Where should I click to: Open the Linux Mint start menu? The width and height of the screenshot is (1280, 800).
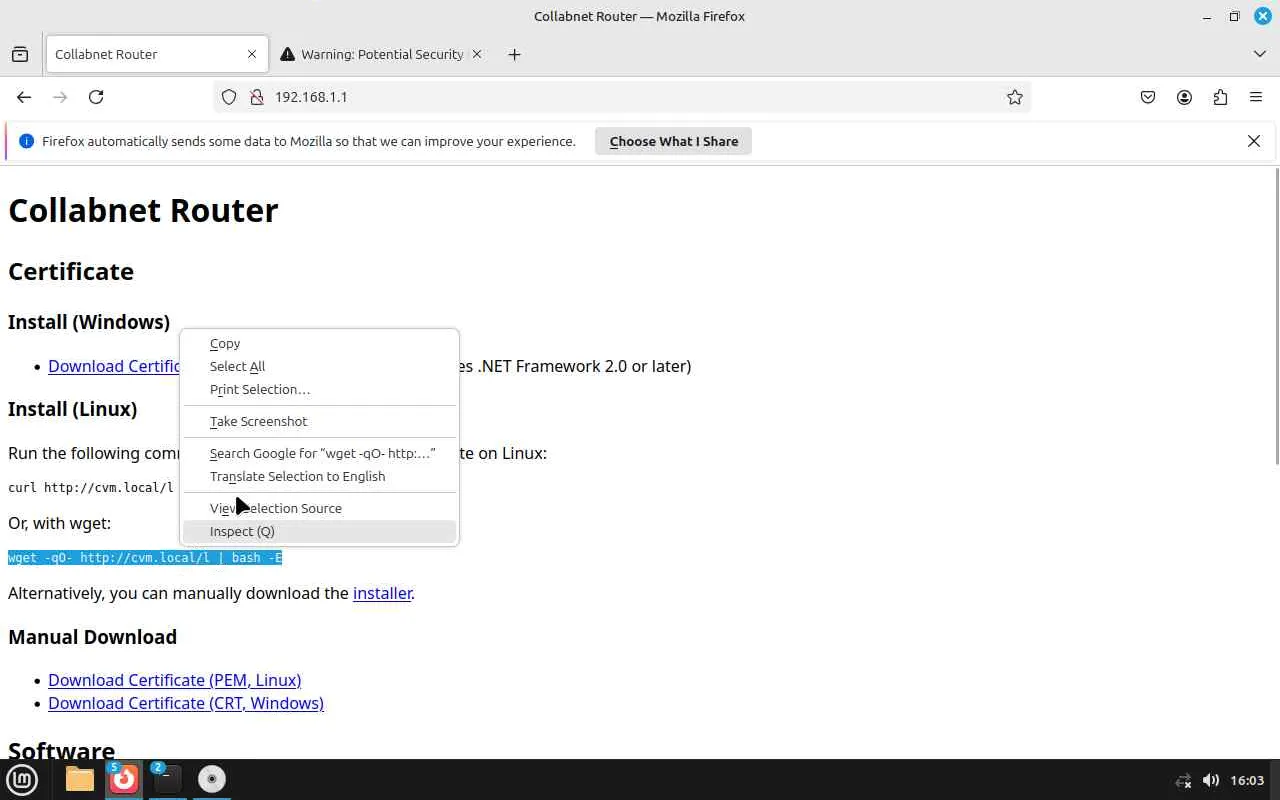(22, 779)
